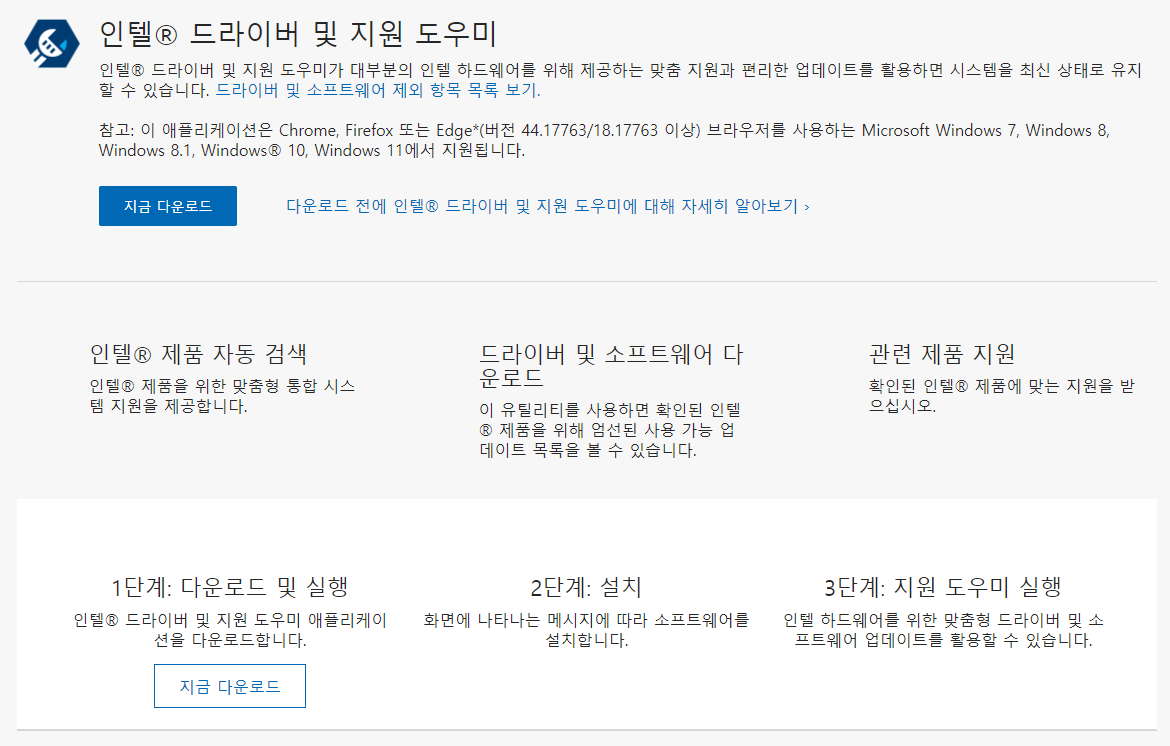Click the 3단계: 지원 도우미 실행 heading
The image size is (1170, 746).
click(x=943, y=587)
